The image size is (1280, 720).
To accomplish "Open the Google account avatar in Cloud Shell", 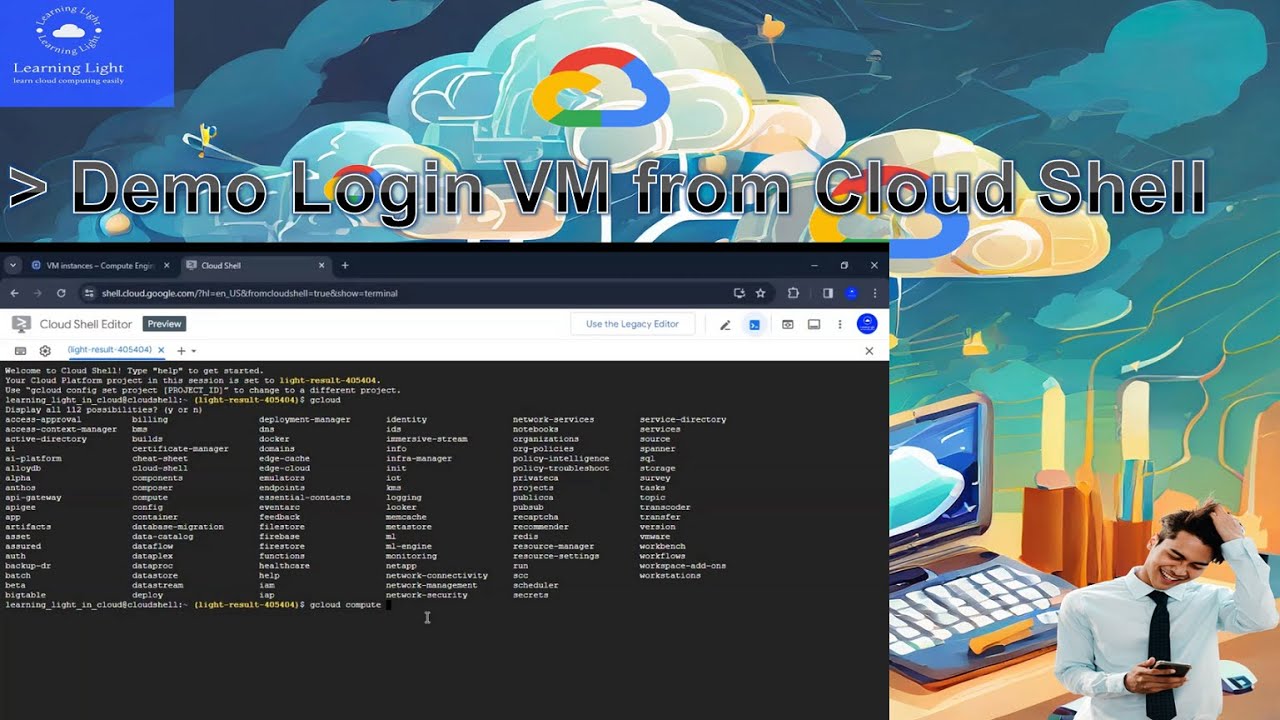I will (x=867, y=324).
